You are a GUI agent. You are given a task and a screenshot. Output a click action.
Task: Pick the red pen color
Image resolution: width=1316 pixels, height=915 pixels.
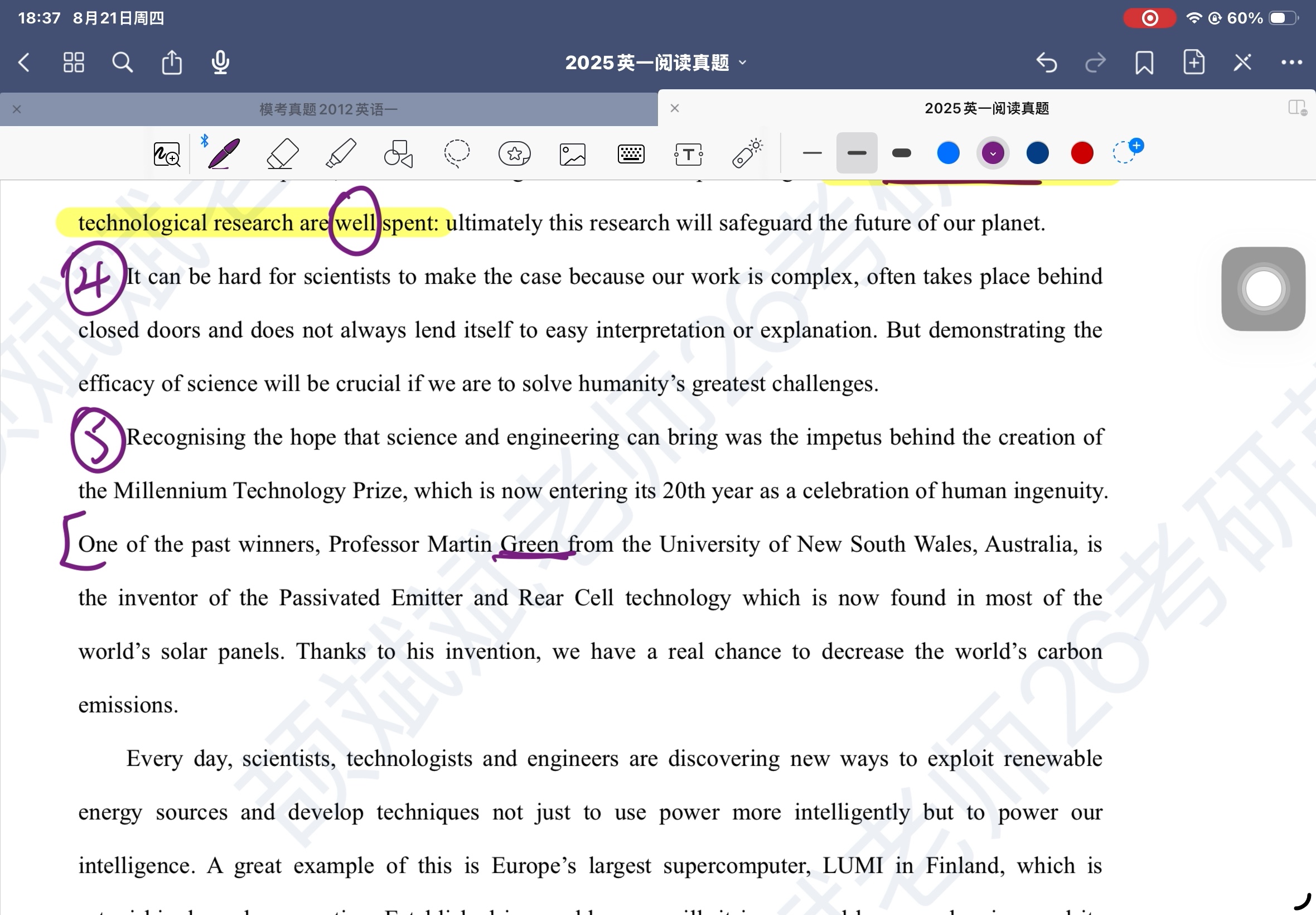click(1082, 153)
